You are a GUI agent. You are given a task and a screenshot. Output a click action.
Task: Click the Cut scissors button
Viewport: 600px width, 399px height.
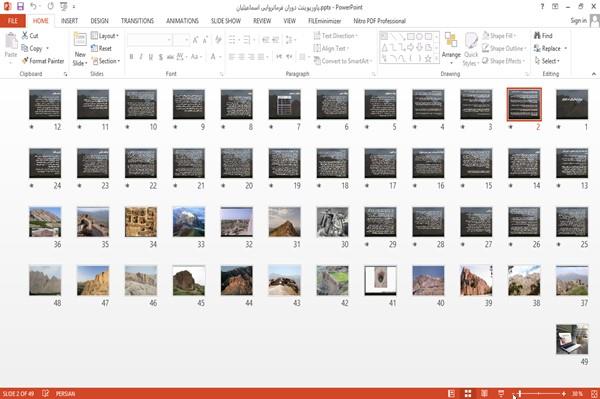pos(30,36)
